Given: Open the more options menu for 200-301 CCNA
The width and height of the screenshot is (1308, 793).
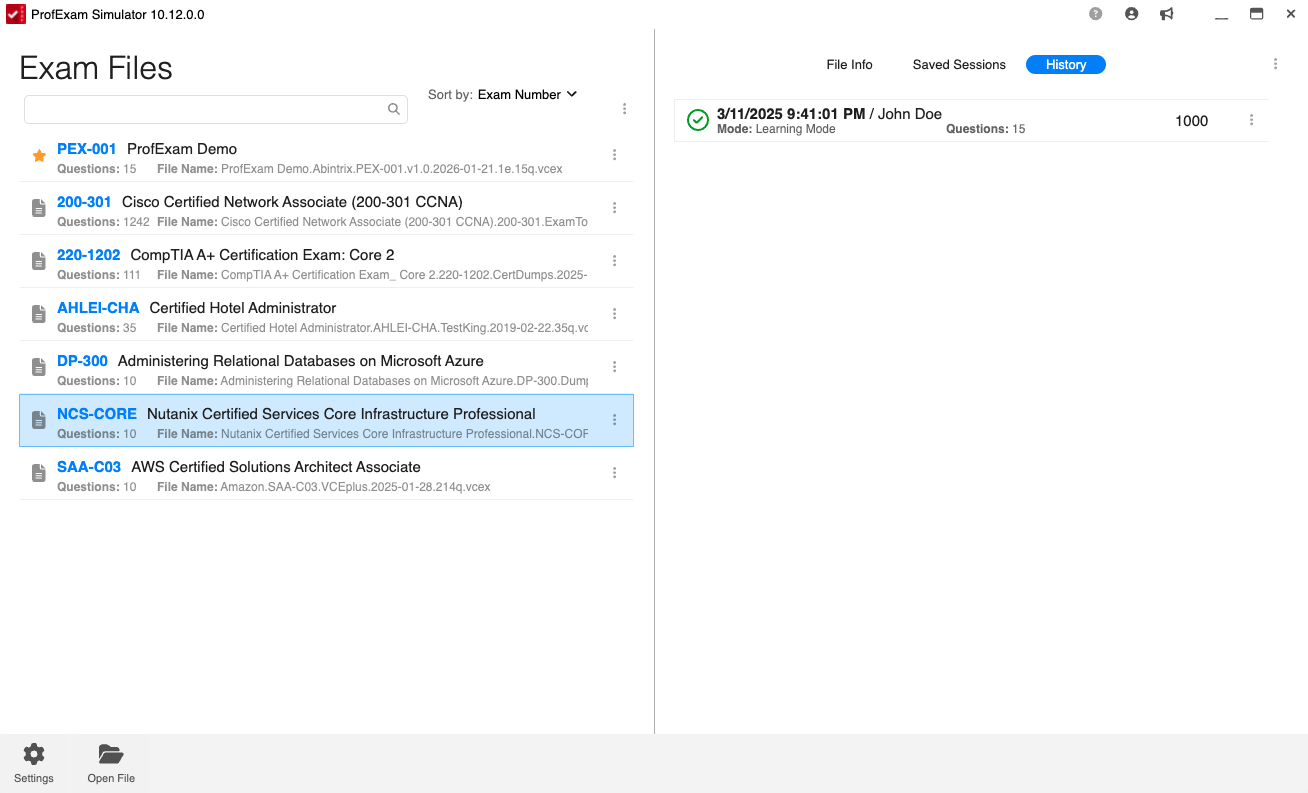Looking at the screenshot, I should (614, 208).
